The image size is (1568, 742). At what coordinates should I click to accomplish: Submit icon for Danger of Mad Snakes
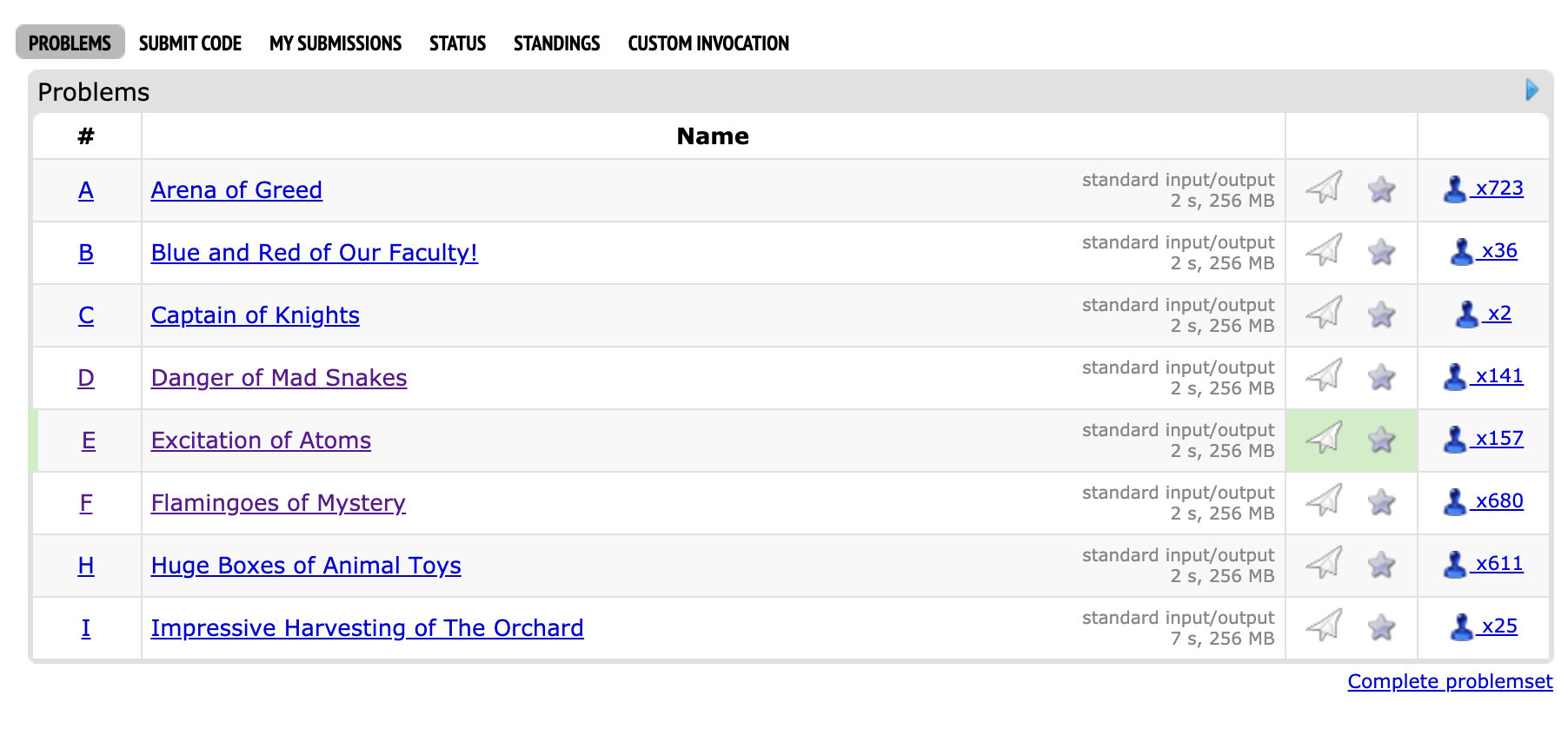[x=1325, y=375]
